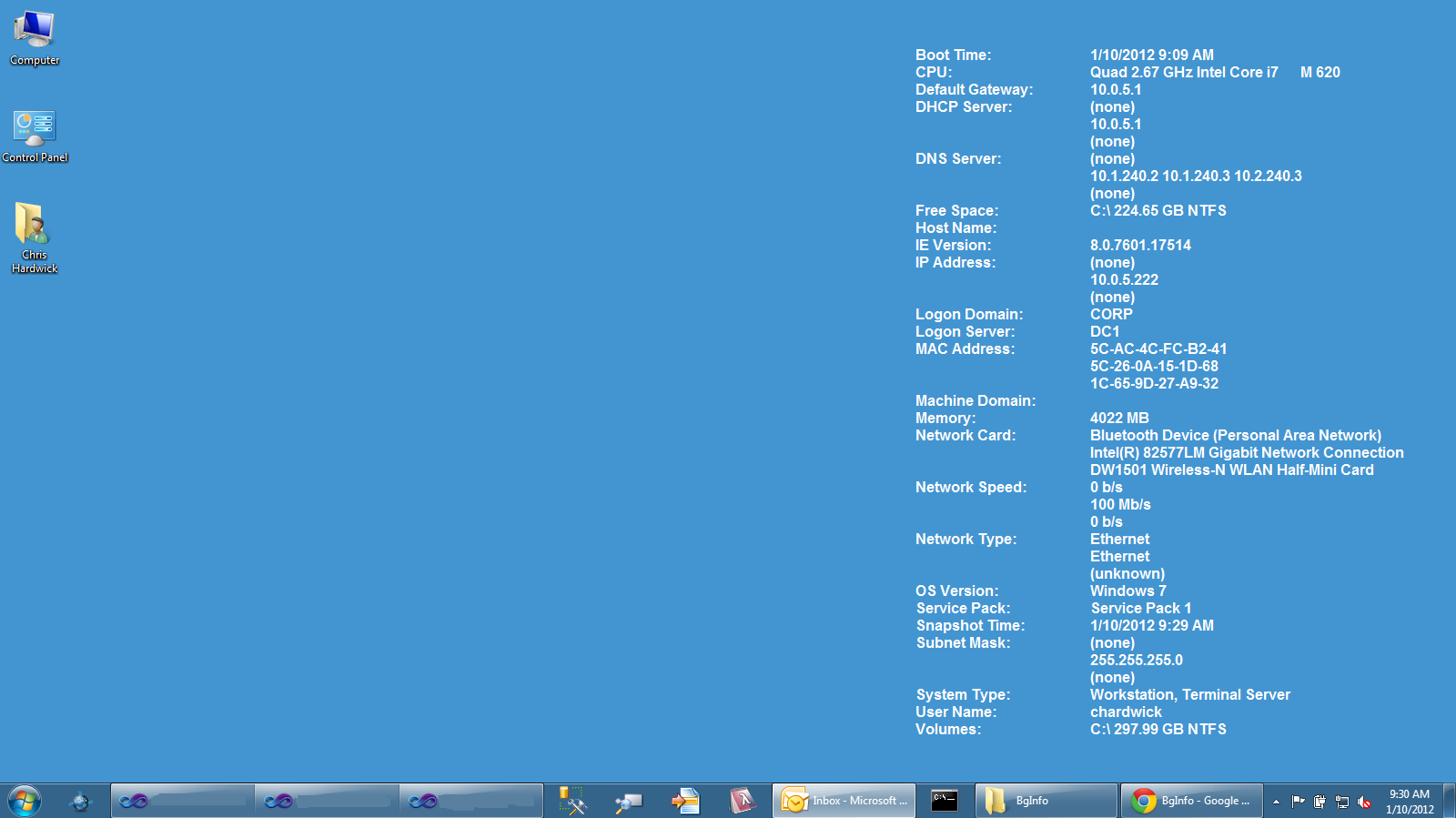The width and height of the screenshot is (1456, 818).
Task: Click the System Type value Workstation, Terminal Server
Action: (1190, 694)
